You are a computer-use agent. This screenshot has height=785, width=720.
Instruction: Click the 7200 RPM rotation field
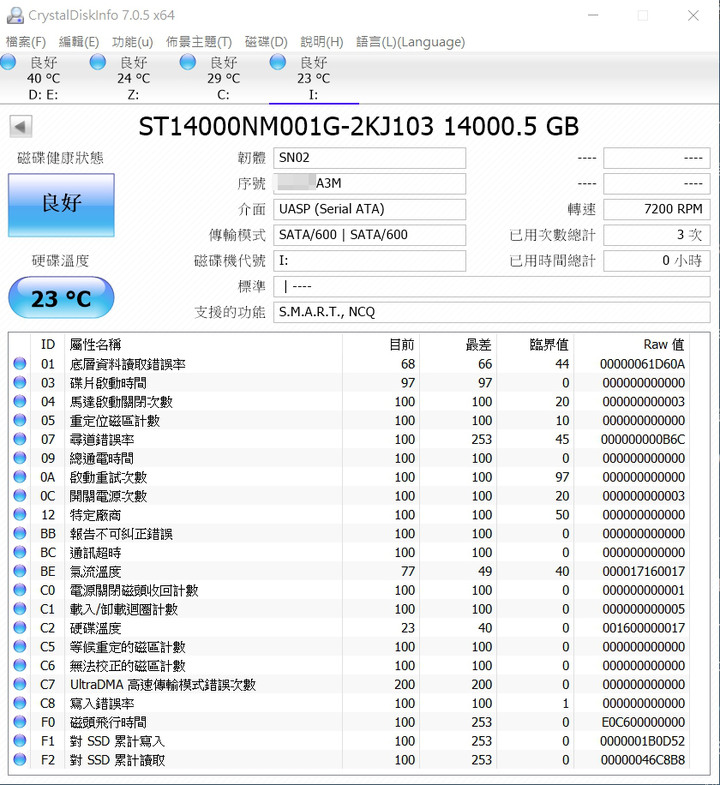click(656, 209)
